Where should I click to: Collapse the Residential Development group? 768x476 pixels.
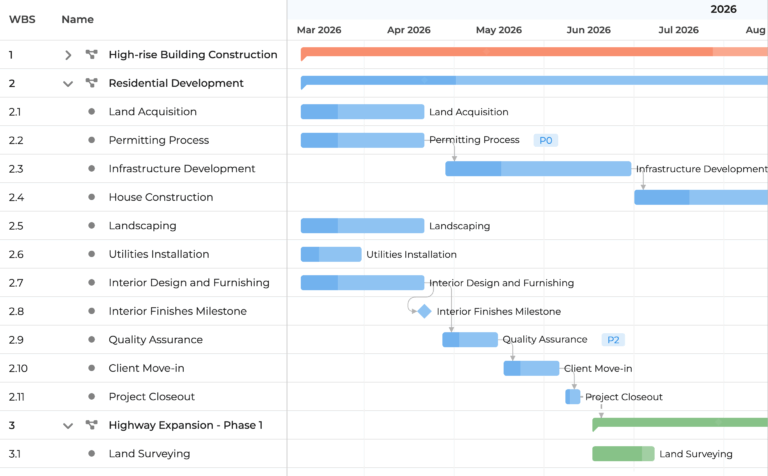(68, 84)
